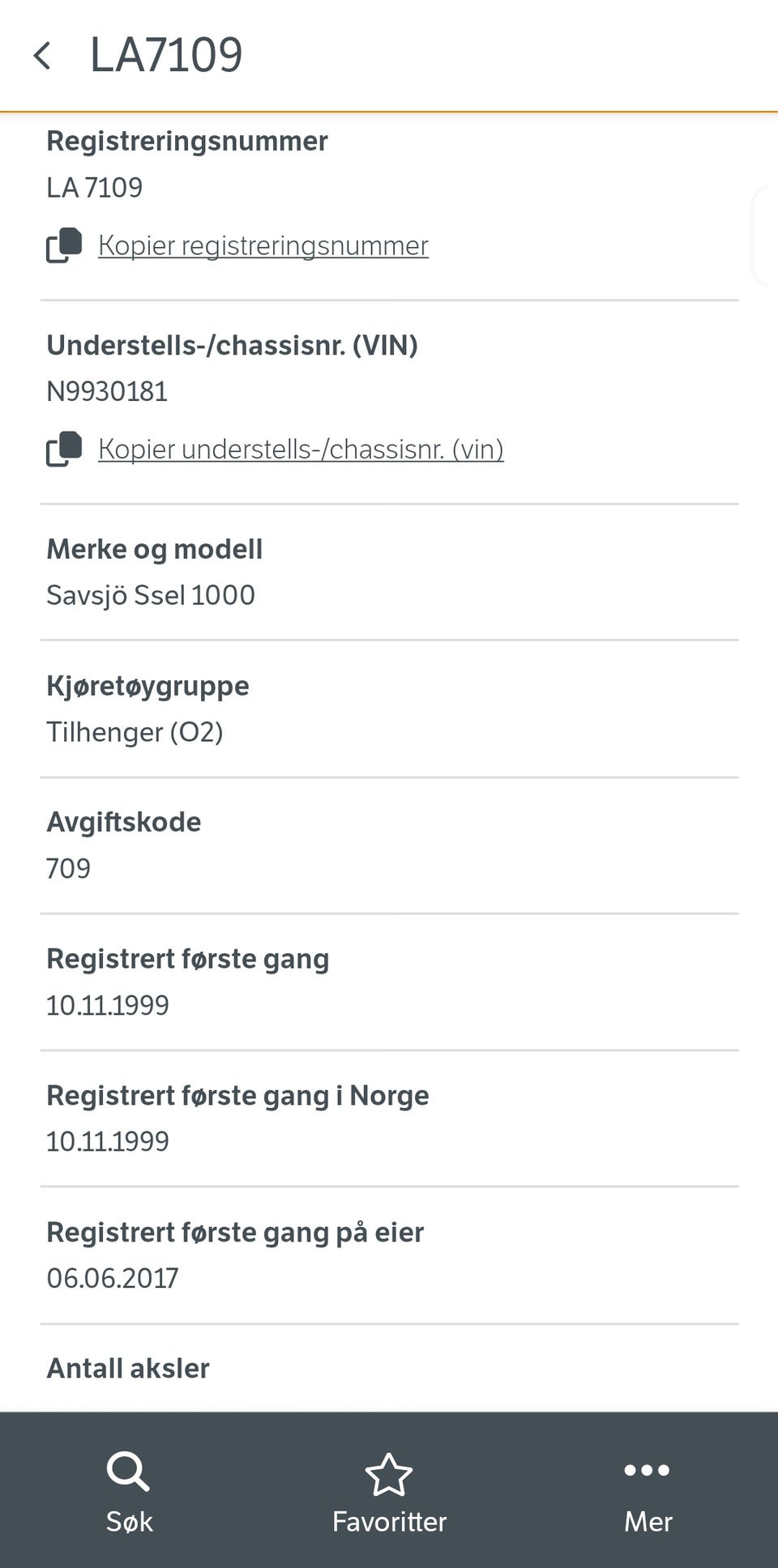The width and height of the screenshot is (778, 1568).
Task: Open the Mer tab label
Action: tap(648, 1521)
